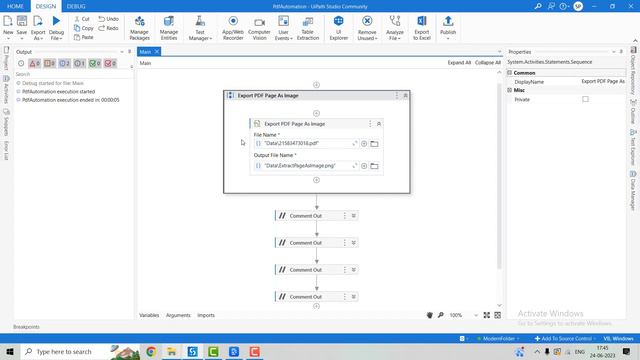Open the User Events menu
The width and height of the screenshot is (640, 360).
[x=283, y=28]
